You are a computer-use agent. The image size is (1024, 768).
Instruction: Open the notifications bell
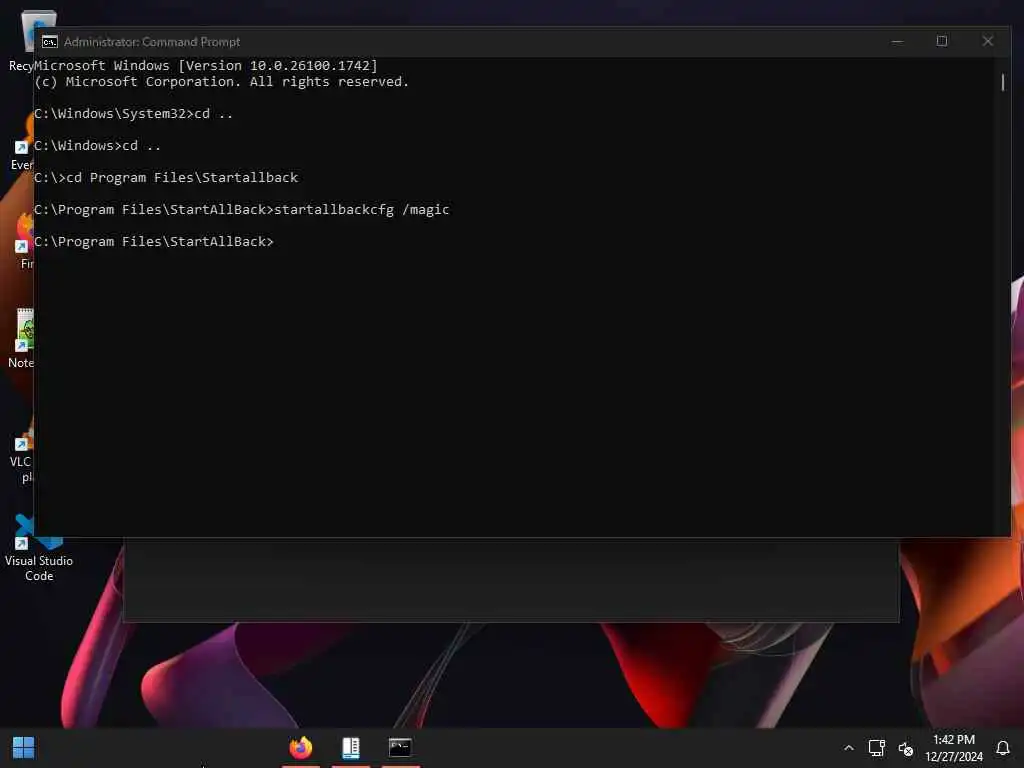click(1002, 748)
